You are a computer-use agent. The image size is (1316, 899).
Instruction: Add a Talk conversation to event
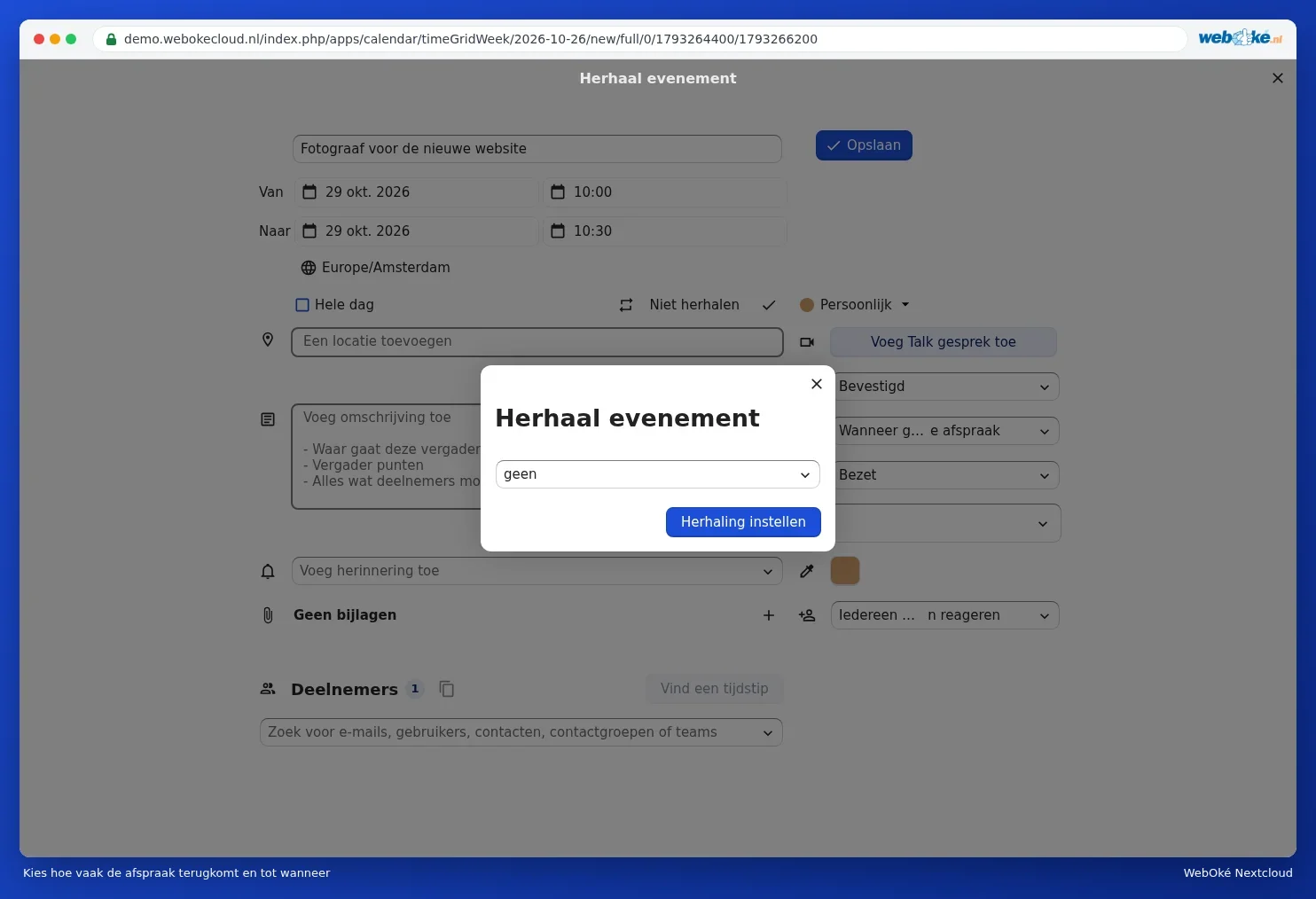pyautogui.click(x=944, y=342)
